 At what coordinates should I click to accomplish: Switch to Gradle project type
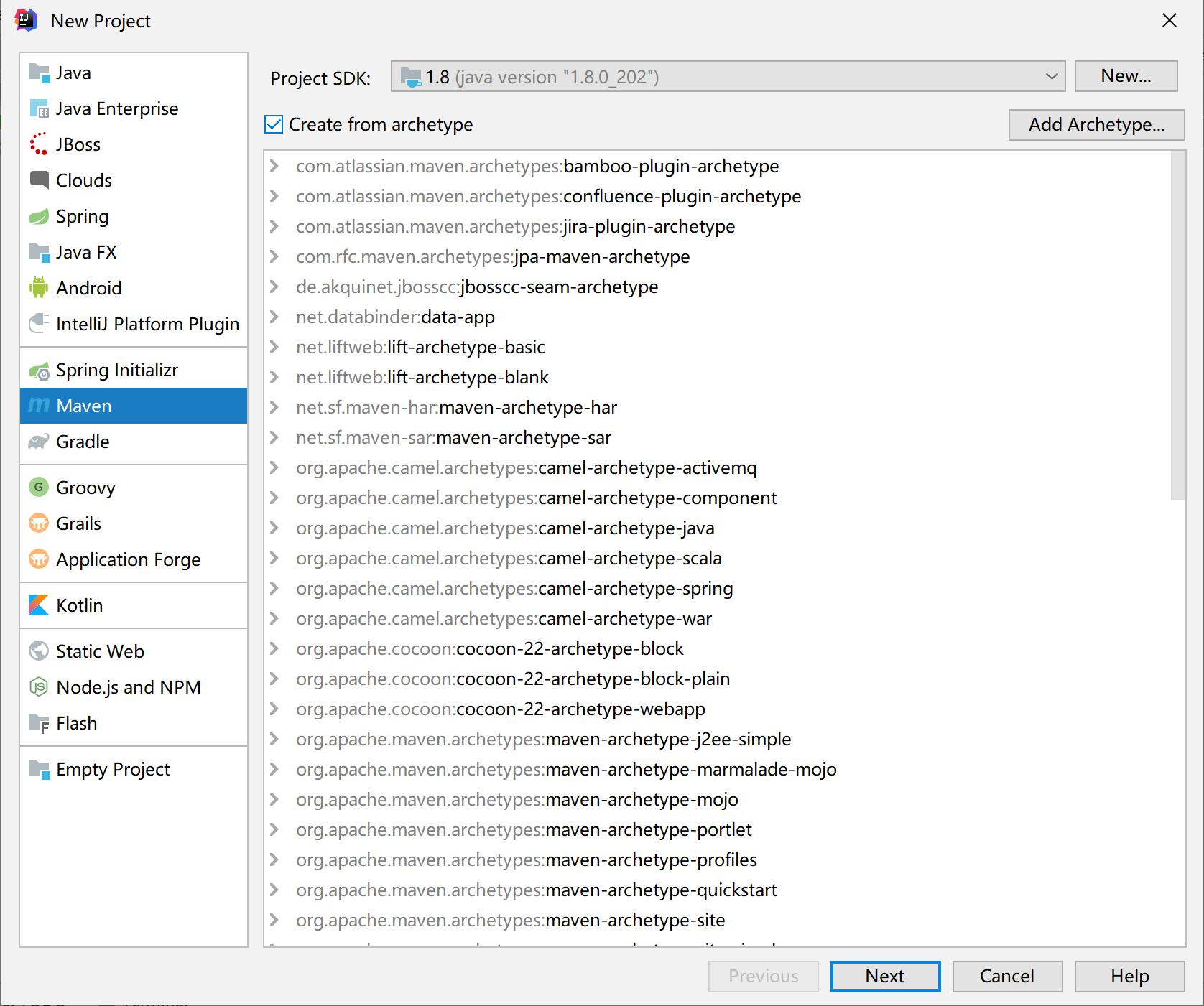tap(134, 442)
